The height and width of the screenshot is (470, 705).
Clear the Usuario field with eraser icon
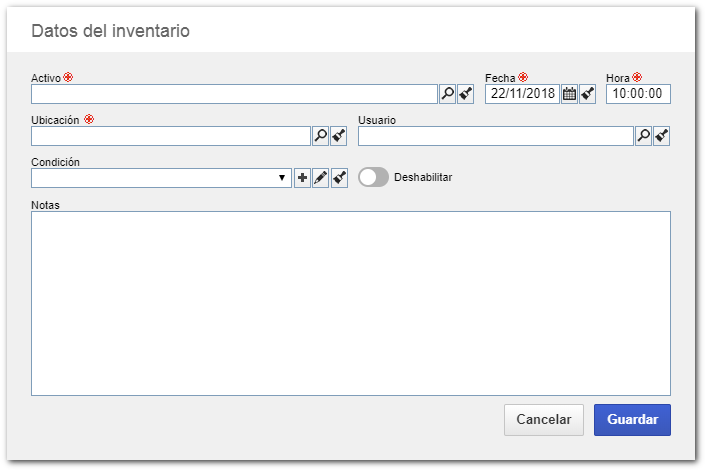click(662, 136)
